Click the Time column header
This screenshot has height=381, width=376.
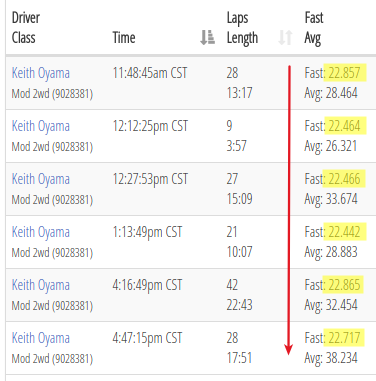coord(124,37)
